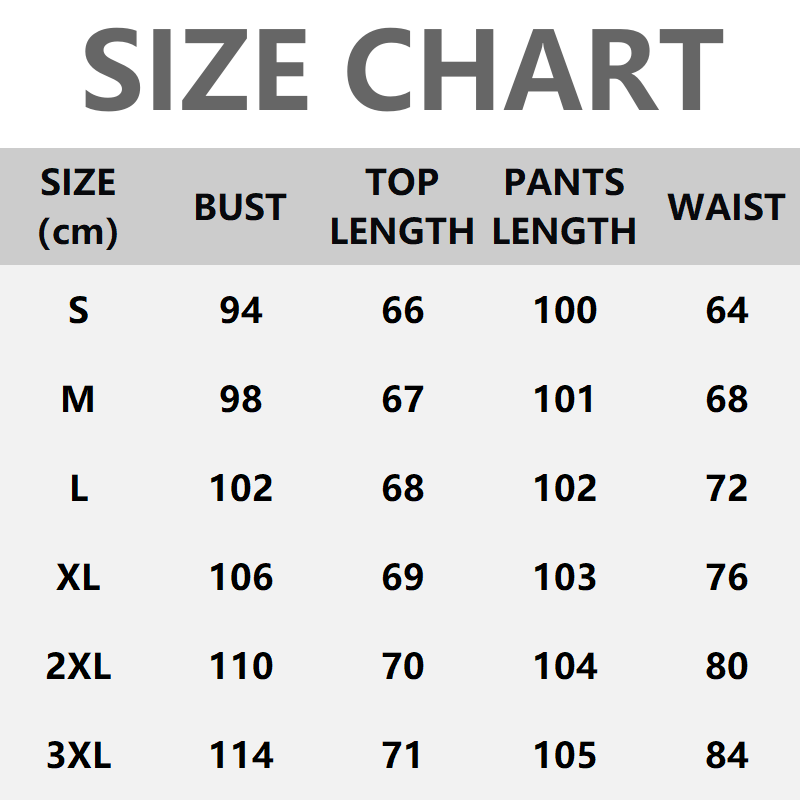Click waist value 84 for size 3XL
800x800 pixels.
[727, 756]
